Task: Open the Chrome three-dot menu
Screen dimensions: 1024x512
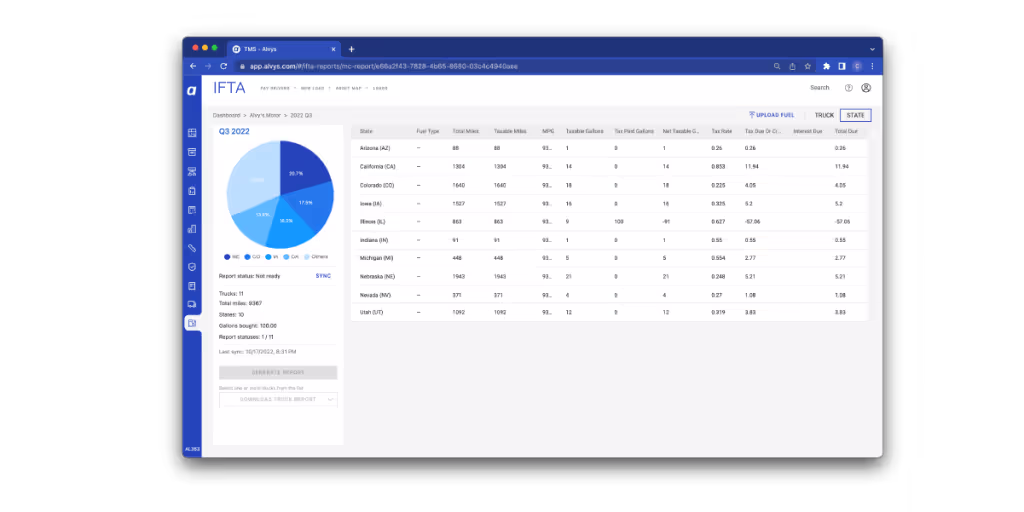Action: click(872, 66)
